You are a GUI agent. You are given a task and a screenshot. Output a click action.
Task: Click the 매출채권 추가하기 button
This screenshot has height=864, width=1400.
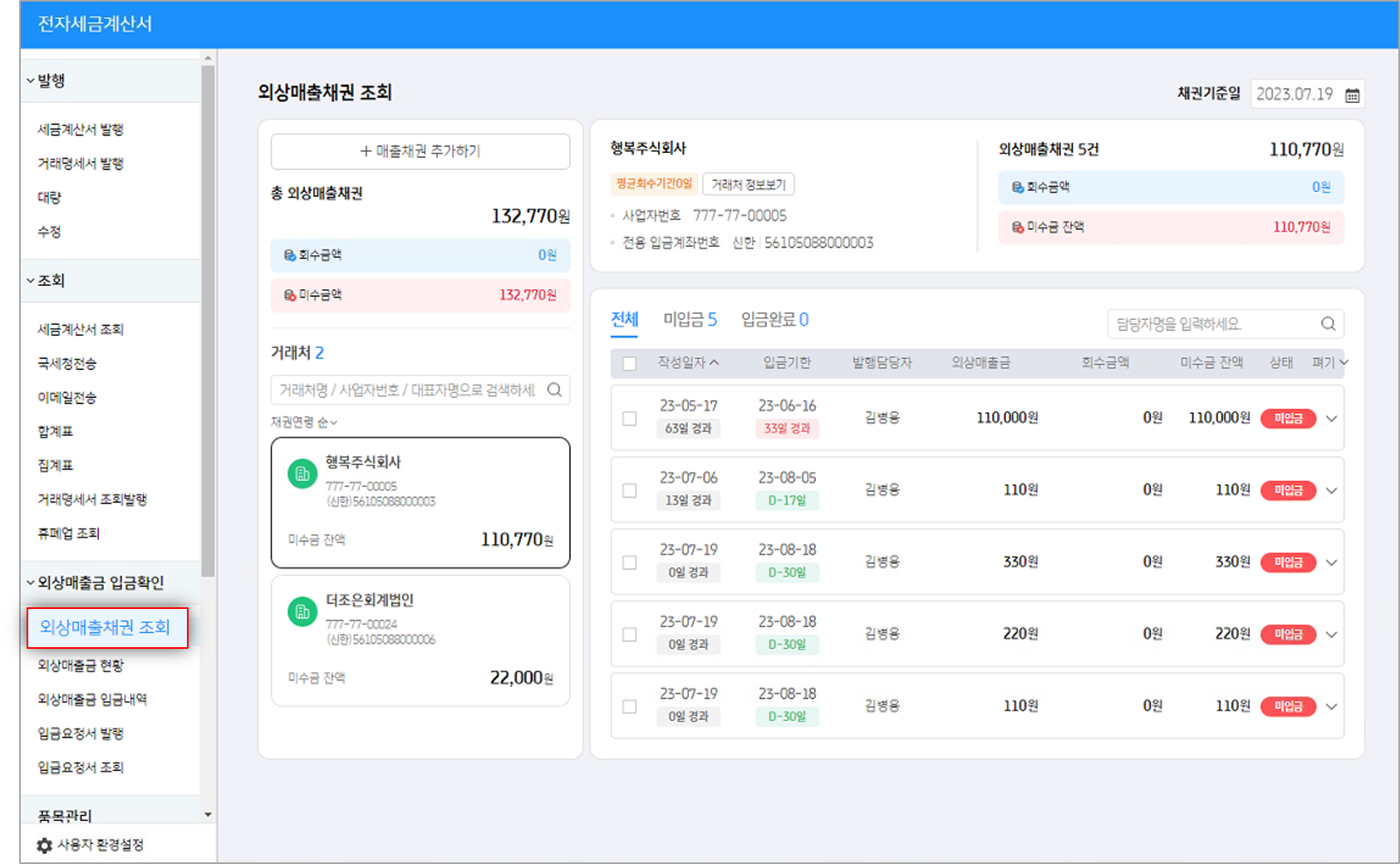pos(420,151)
